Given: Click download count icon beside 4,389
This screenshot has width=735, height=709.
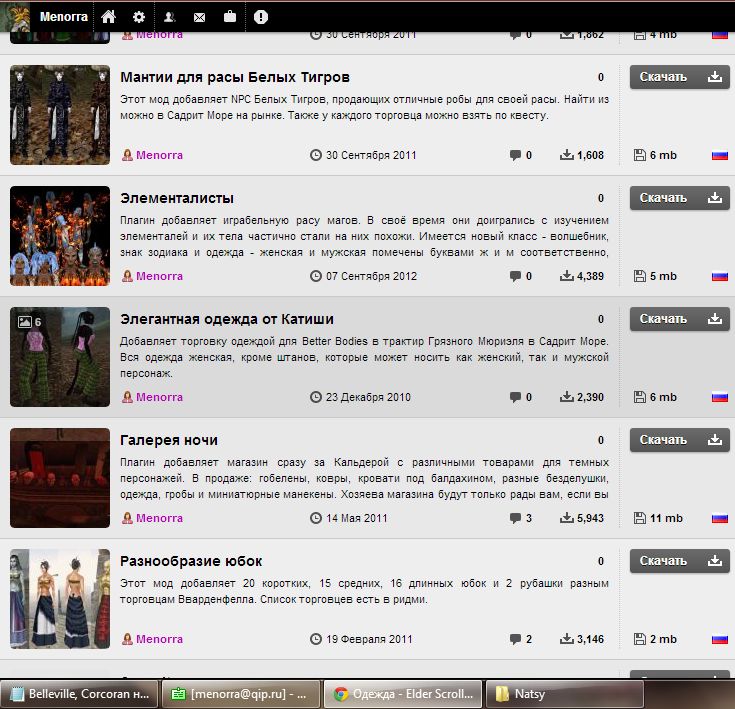Looking at the screenshot, I should click(x=567, y=276).
